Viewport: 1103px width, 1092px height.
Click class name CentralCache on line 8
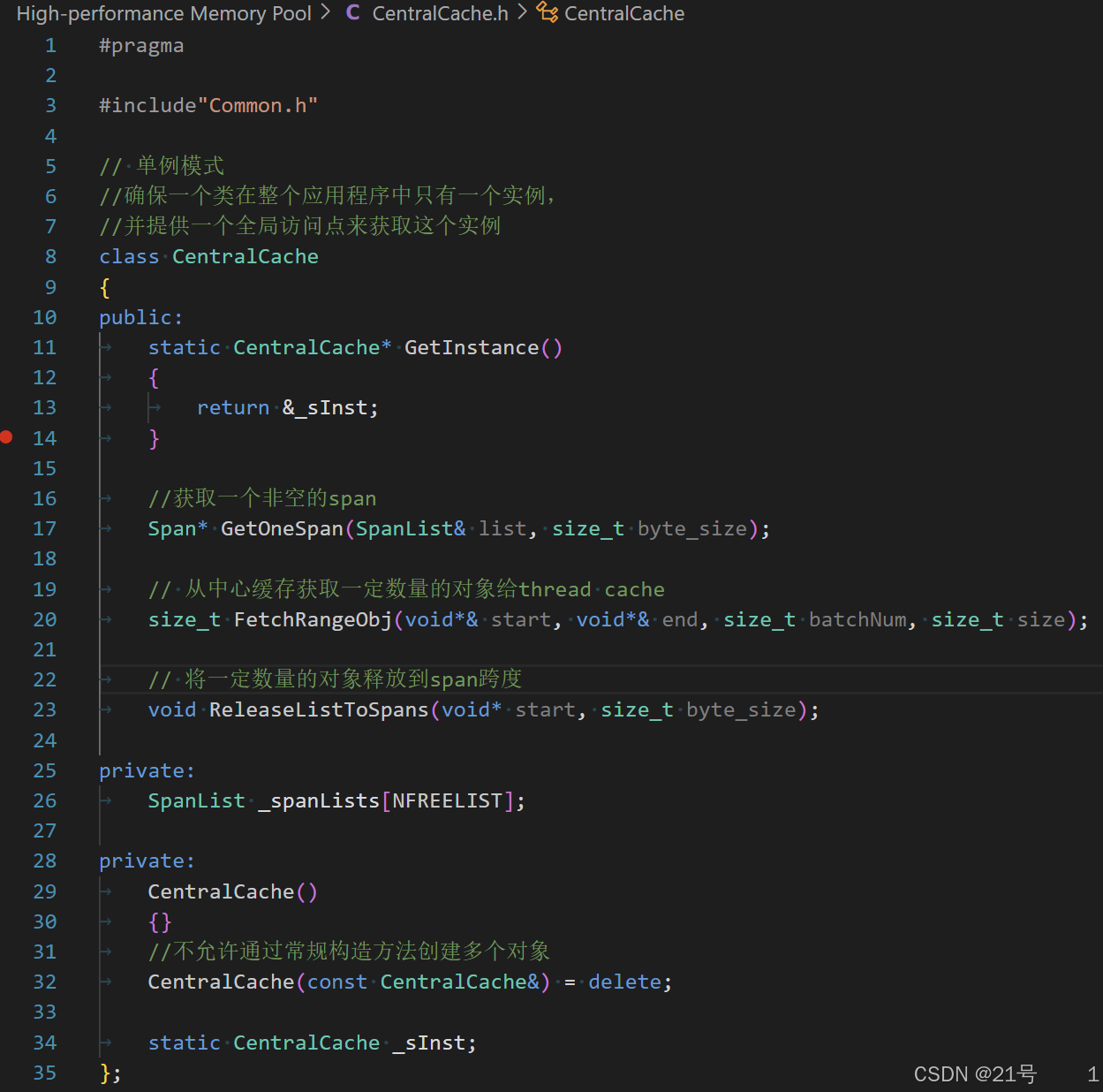[x=246, y=257]
